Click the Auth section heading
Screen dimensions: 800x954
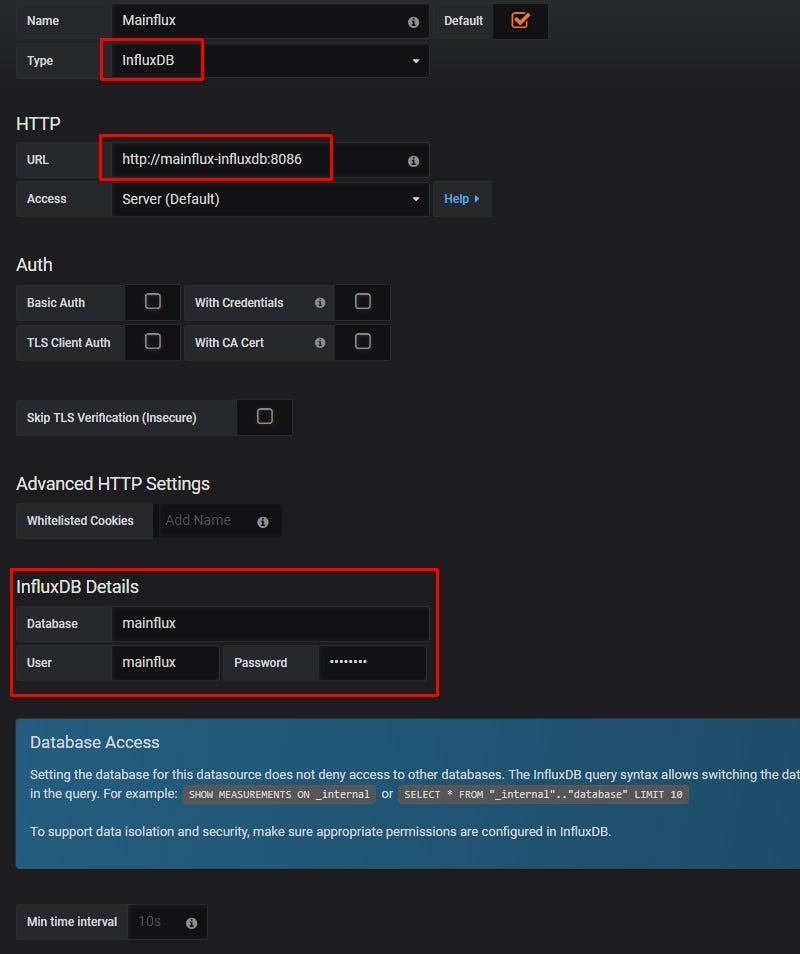point(34,265)
